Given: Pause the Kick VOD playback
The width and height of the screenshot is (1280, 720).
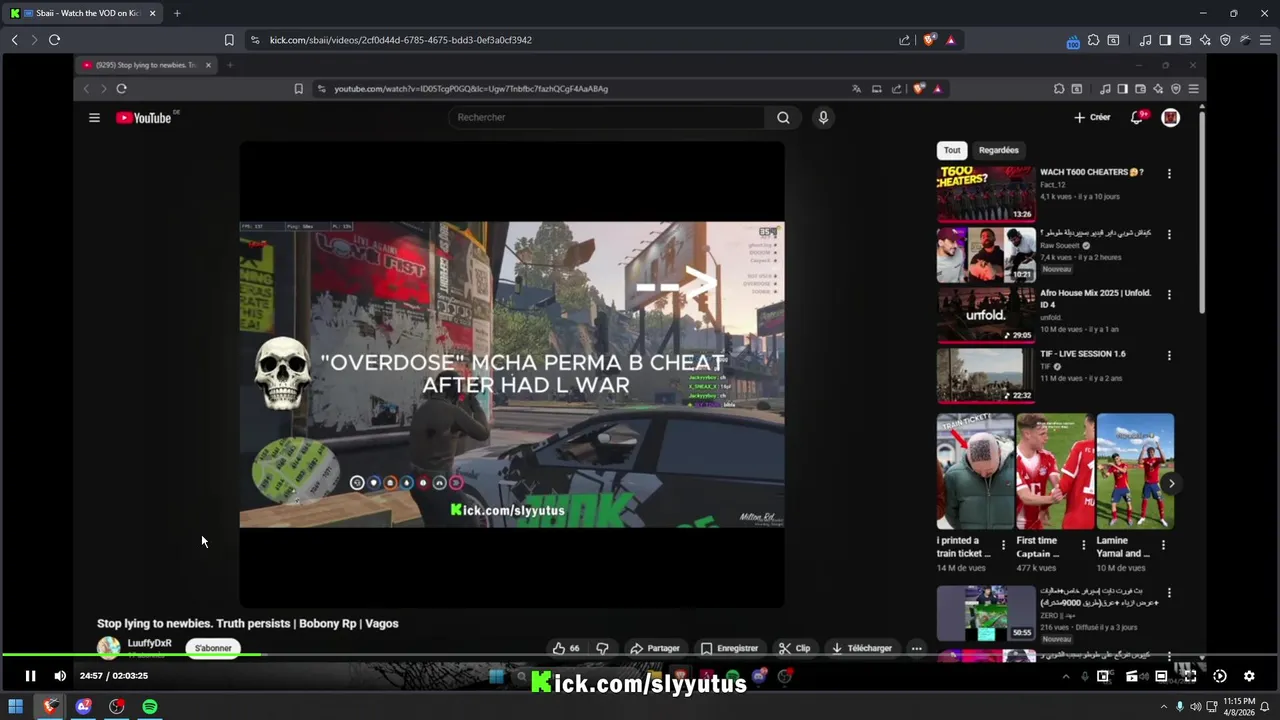Looking at the screenshot, I should pos(30,676).
